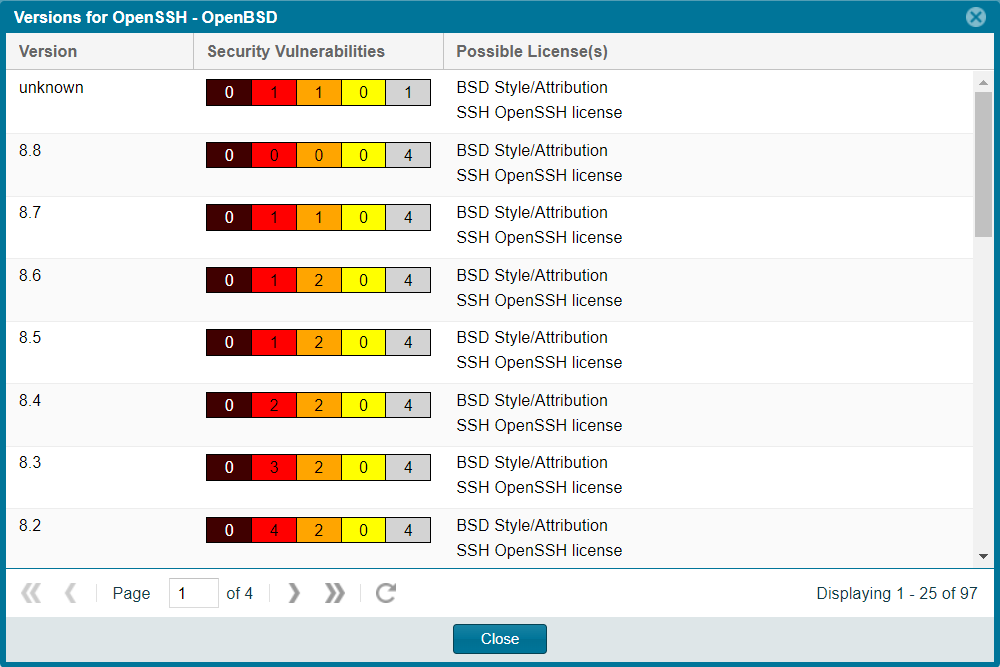Select version 8.6
The width and height of the screenshot is (1000, 667).
[x=490, y=290]
